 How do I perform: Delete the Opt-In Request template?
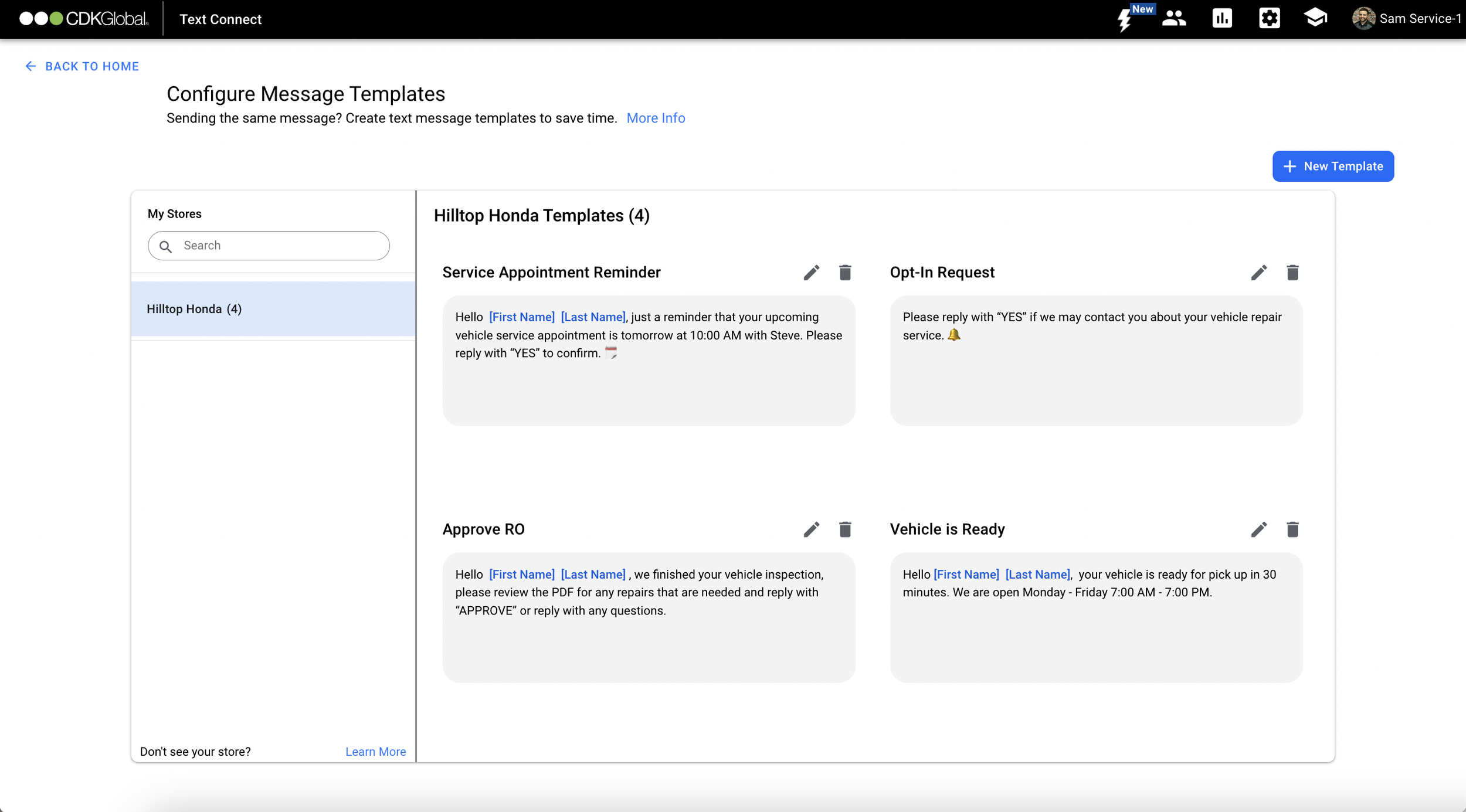coord(1292,273)
